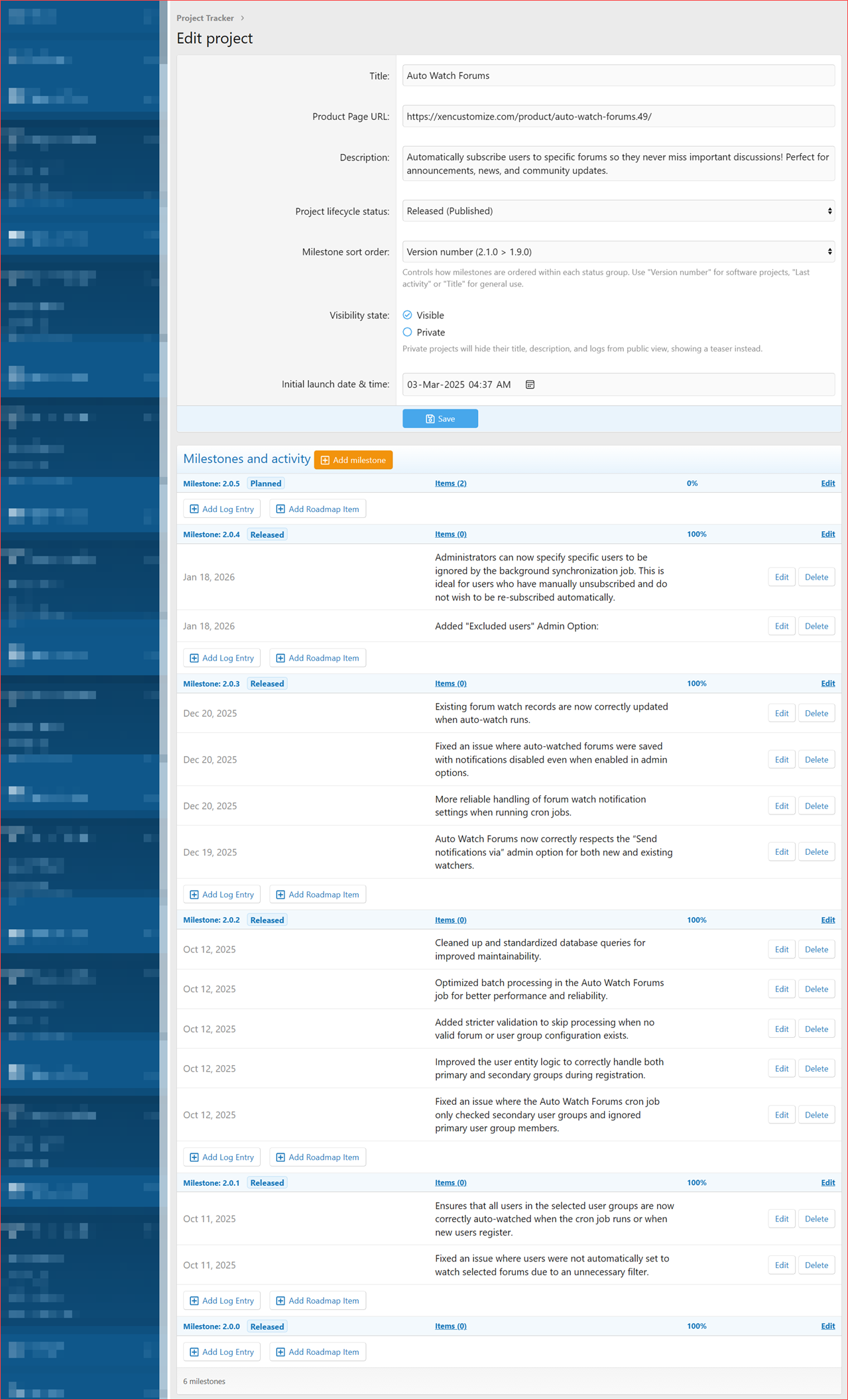
Task: Select the Visible radio option
Action: point(407,315)
